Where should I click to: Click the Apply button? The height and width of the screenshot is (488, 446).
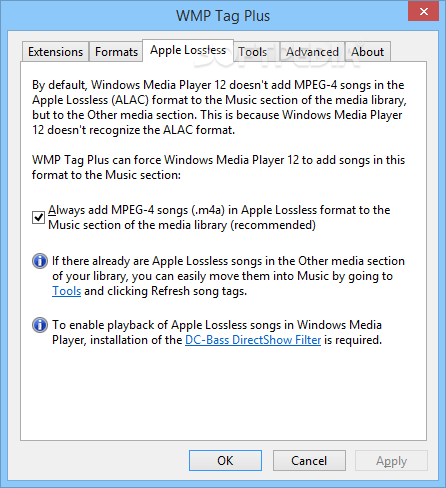(x=391, y=461)
